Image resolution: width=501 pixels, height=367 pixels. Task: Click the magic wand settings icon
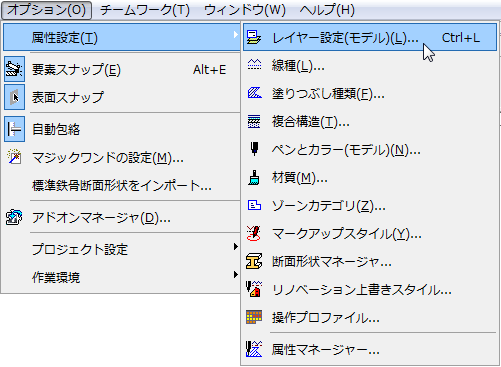pos(14,157)
